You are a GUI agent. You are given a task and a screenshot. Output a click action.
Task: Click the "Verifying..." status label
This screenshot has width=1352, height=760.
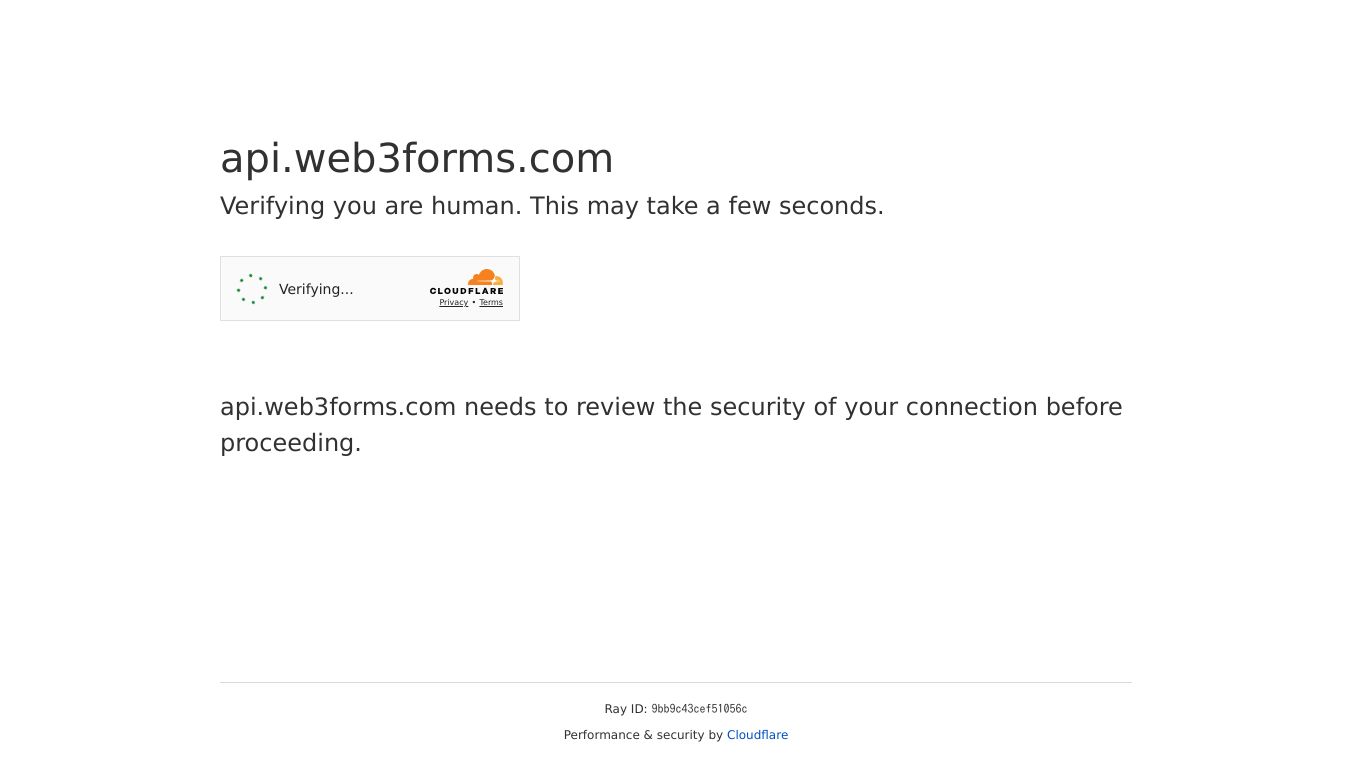[316, 289]
